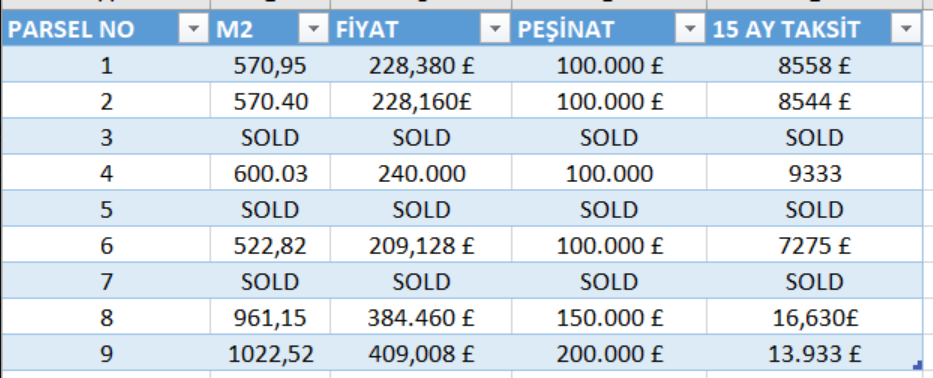The width and height of the screenshot is (933, 378).
Task: Open the M2 column filter dropdown
Action: pos(314,29)
